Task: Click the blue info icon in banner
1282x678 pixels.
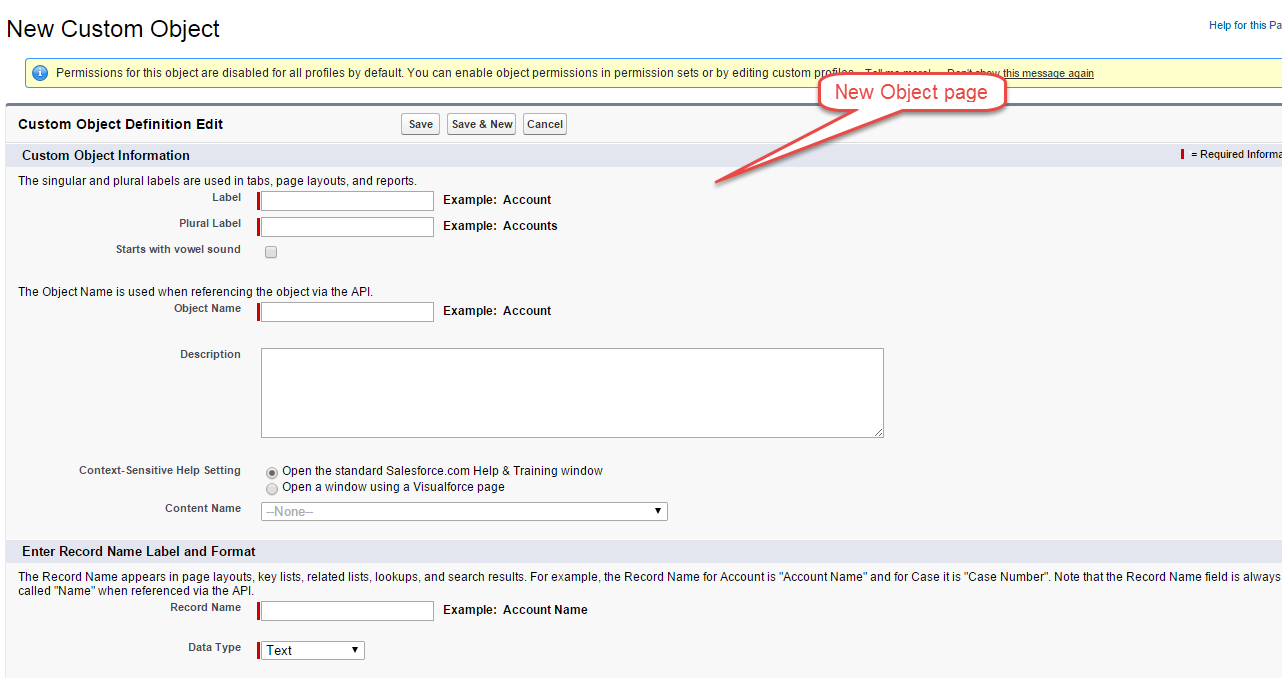Action: point(40,73)
